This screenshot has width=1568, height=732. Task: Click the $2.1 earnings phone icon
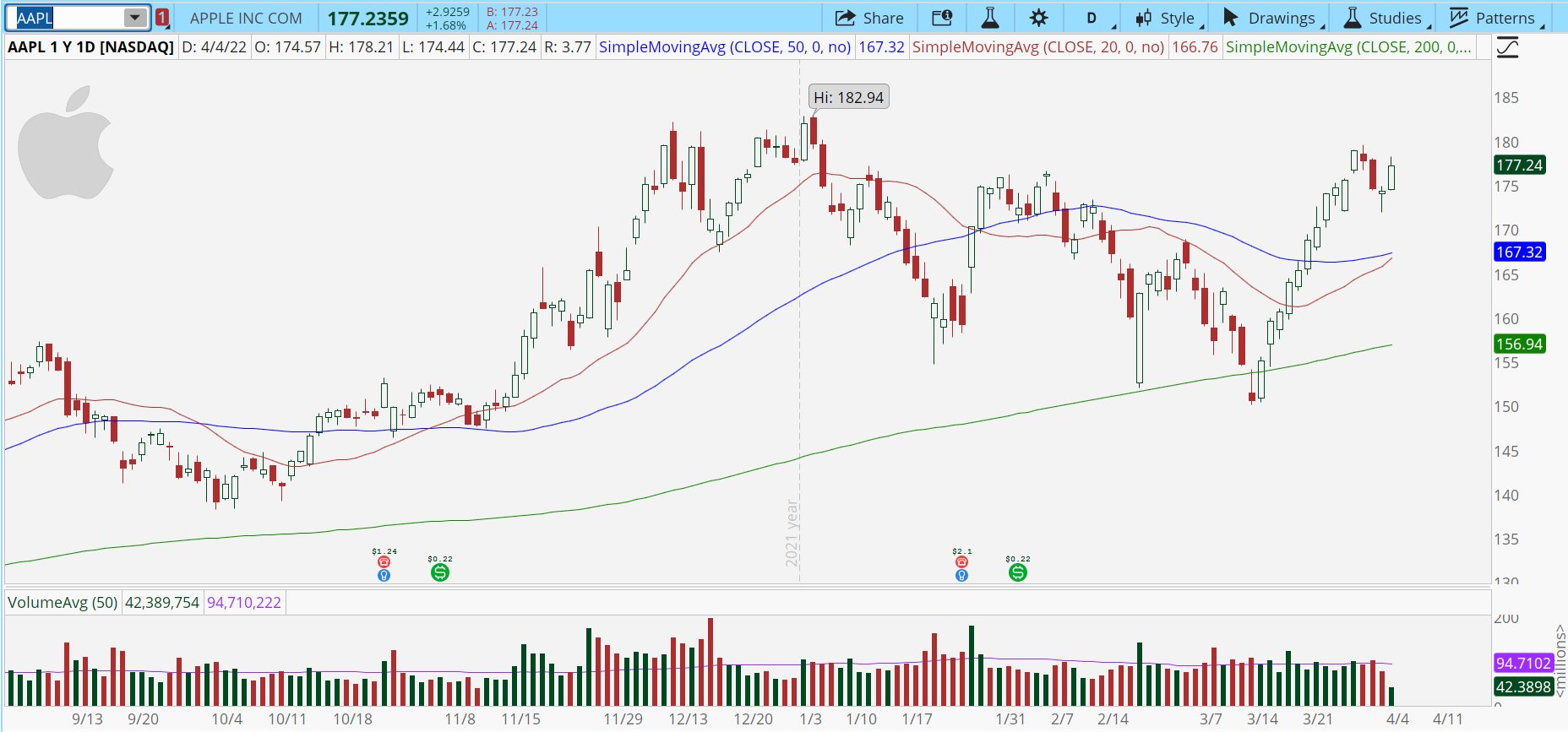961,561
